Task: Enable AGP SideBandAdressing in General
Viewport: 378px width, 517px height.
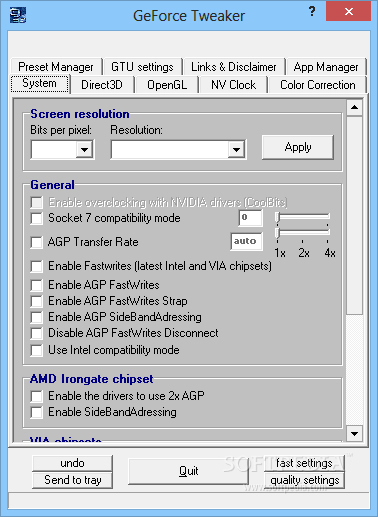Action: [36, 317]
